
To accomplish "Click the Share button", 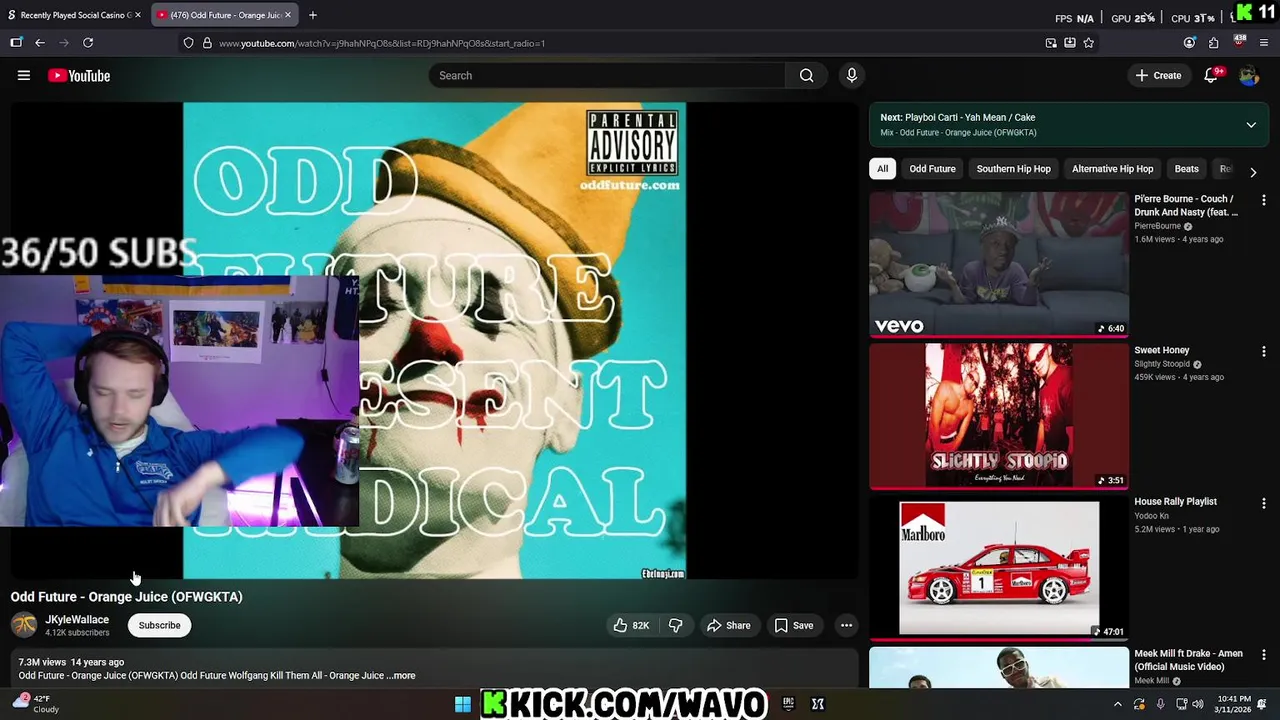I will pos(728,625).
